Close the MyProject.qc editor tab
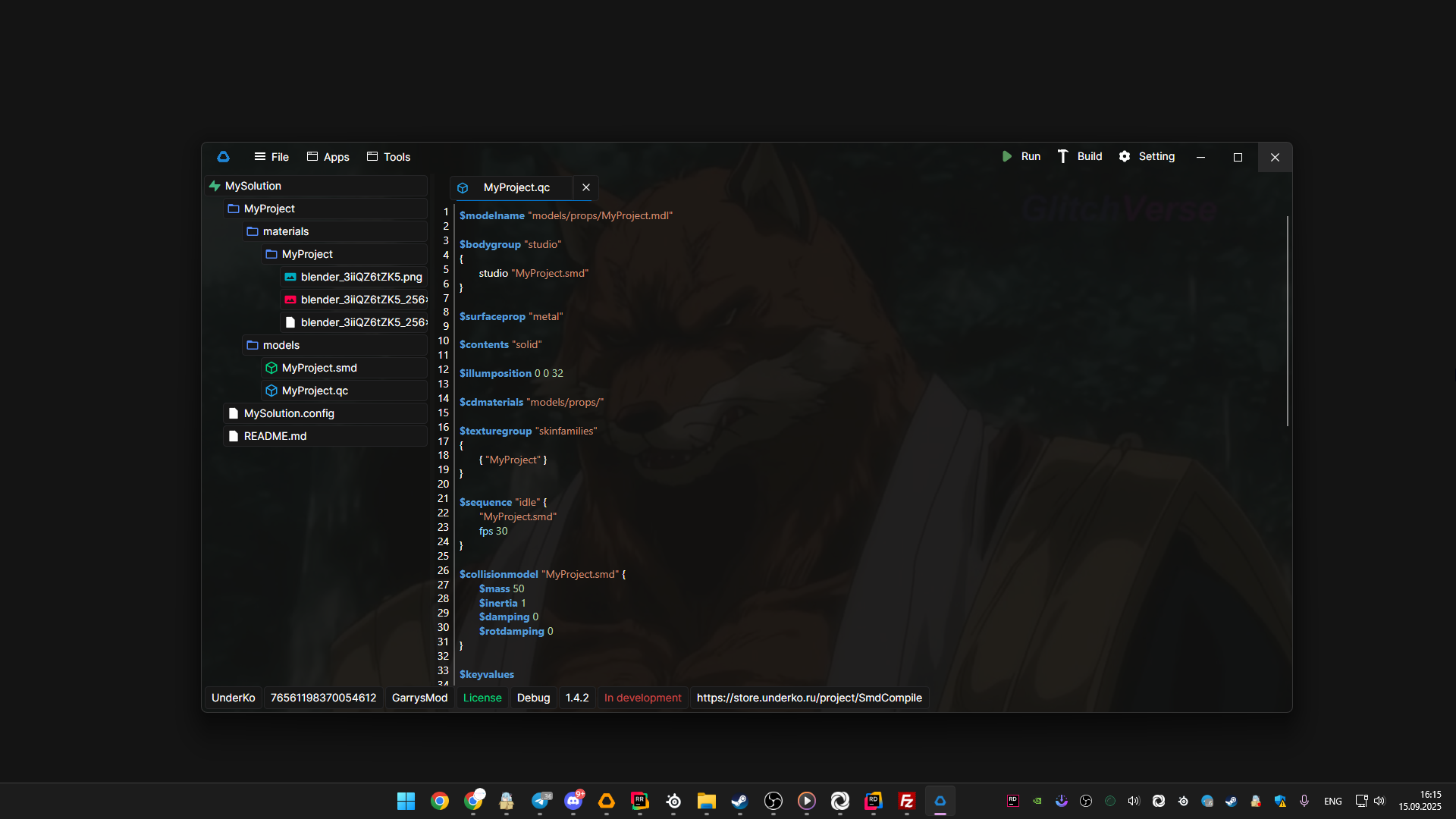This screenshot has width=1456, height=819. [586, 187]
